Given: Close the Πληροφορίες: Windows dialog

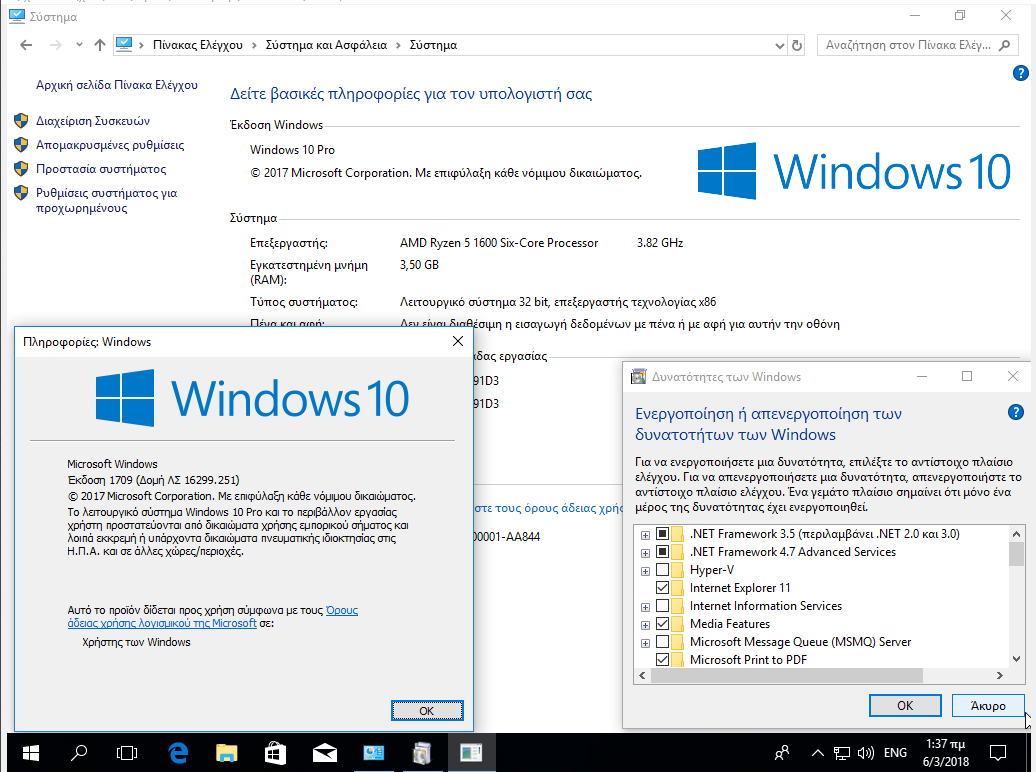Looking at the screenshot, I should (458, 341).
